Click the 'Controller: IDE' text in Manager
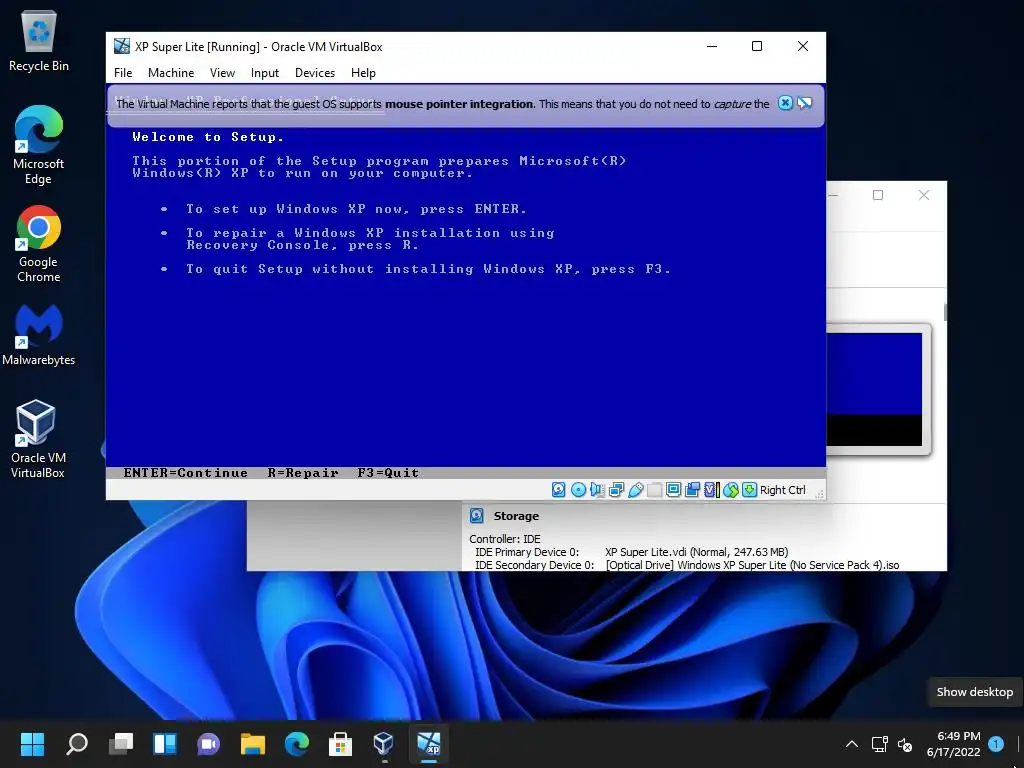 click(505, 539)
